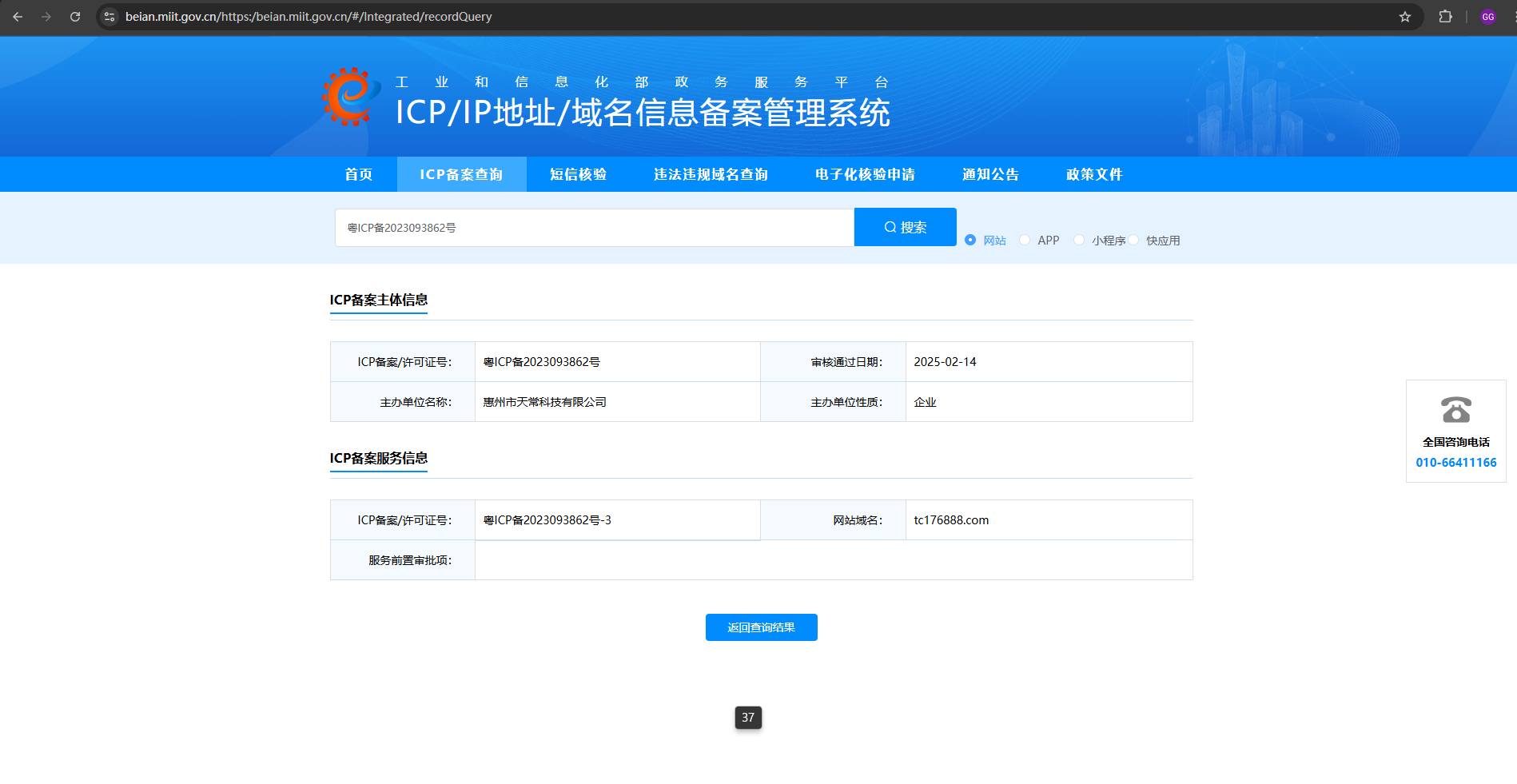
Task: Open the browser extensions menu
Action: (1445, 17)
